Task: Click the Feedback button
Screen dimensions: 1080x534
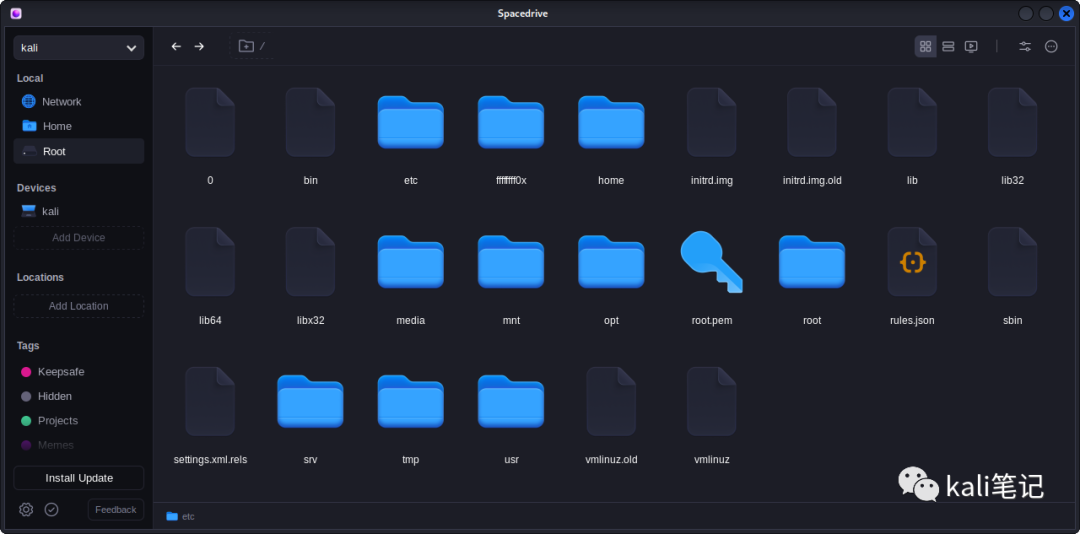Action: pyautogui.click(x=116, y=509)
